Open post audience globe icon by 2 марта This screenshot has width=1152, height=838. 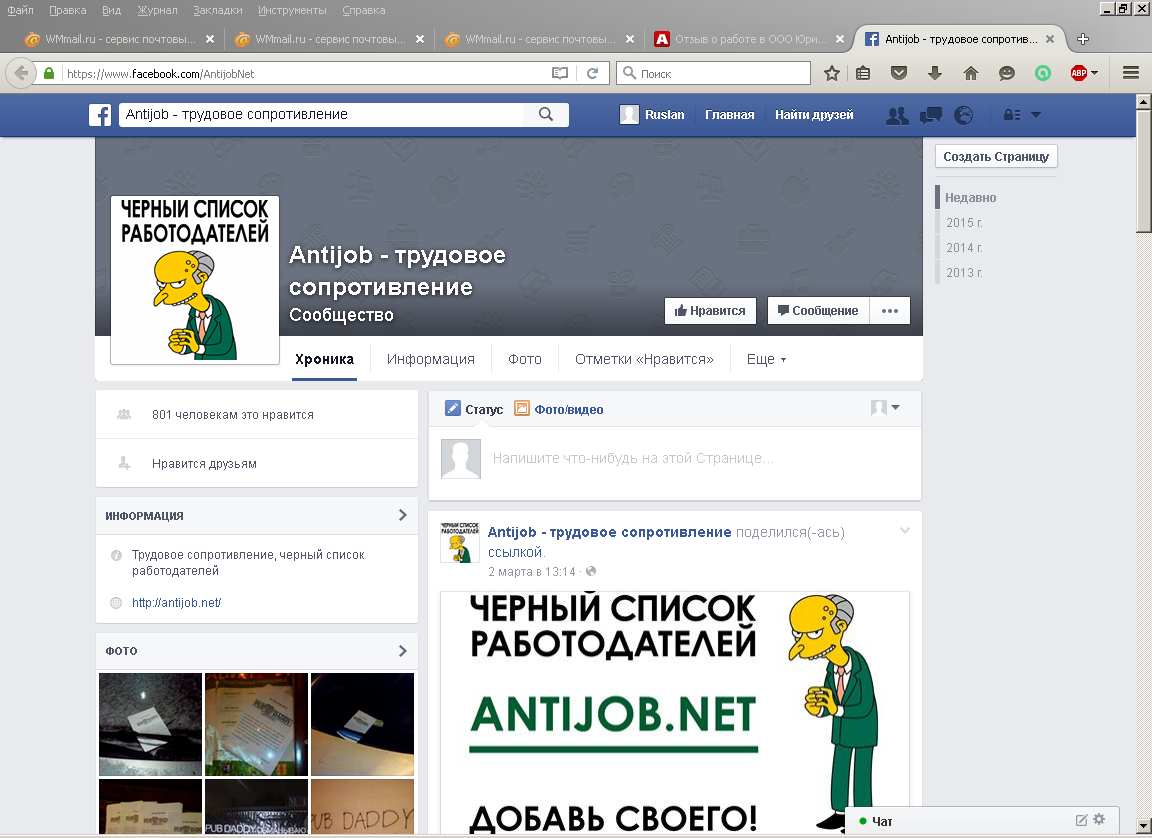coord(591,571)
